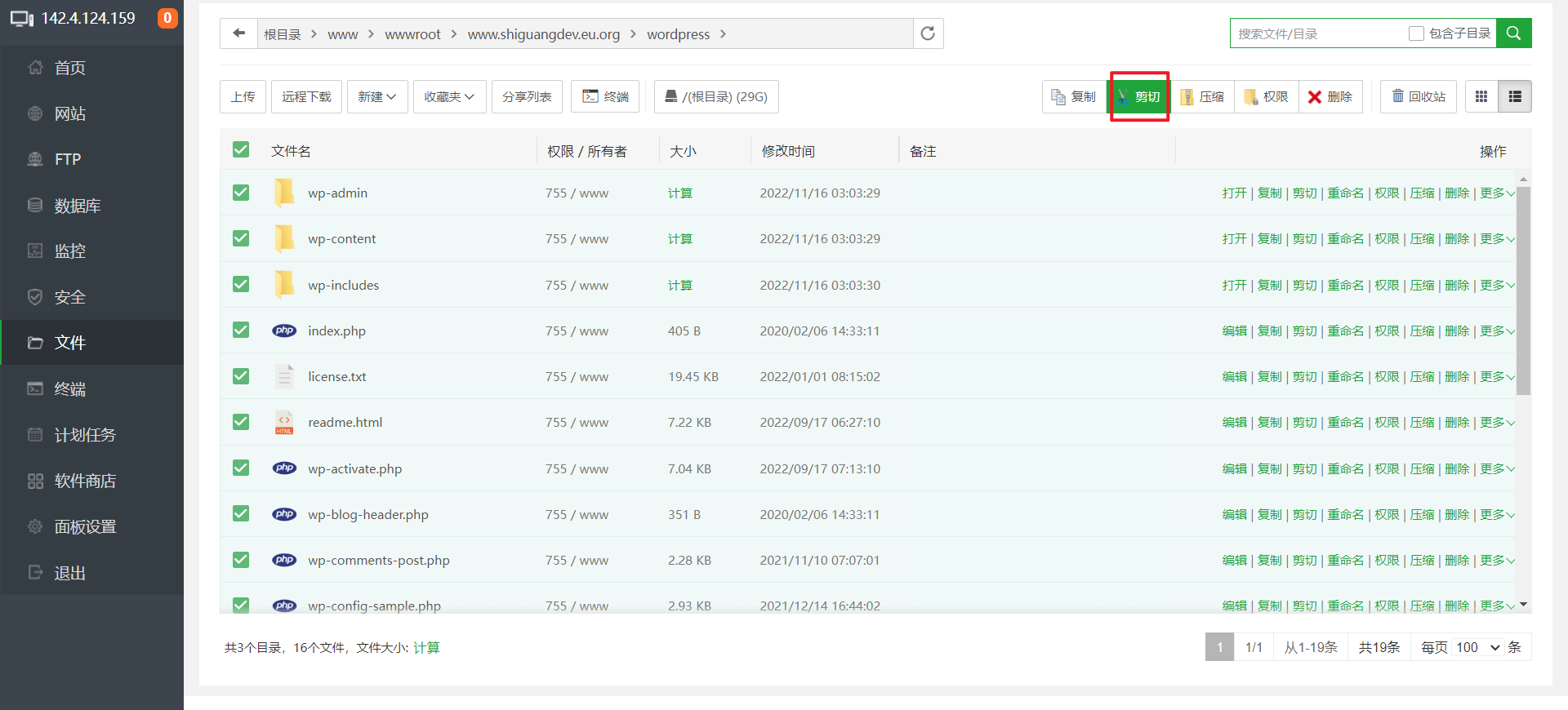Uncheck the wp-content row checkbox
Image resolution: width=1568 pixels, height=710 pixels.
[x=241, y=238]
